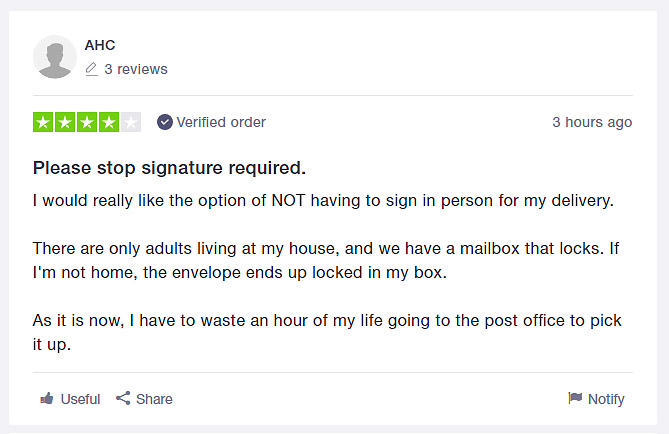Screen dimensions: 669x434
Task: Report the review via Notify
Action: [x=596, y=399]
